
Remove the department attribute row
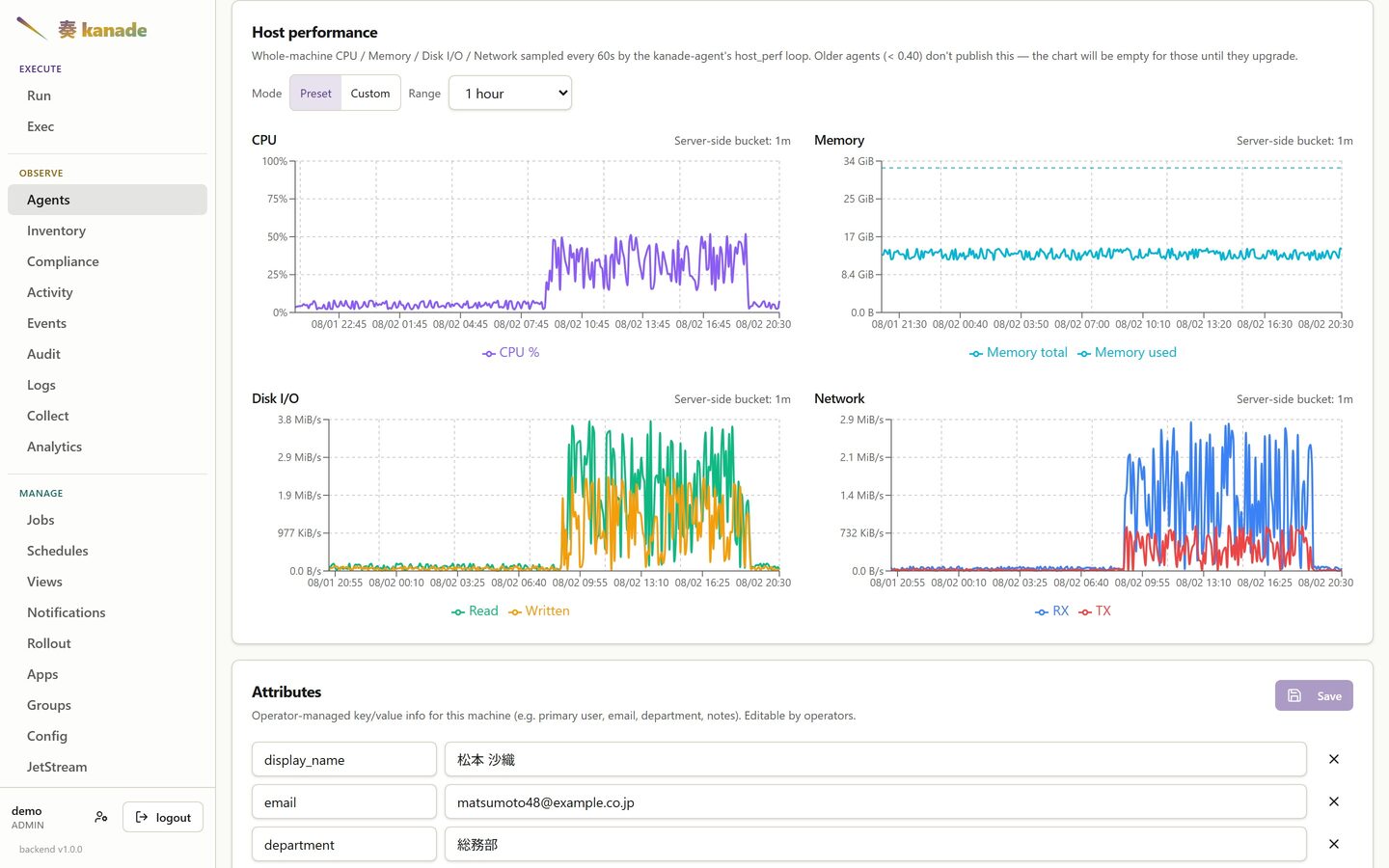pos(1334,844)
